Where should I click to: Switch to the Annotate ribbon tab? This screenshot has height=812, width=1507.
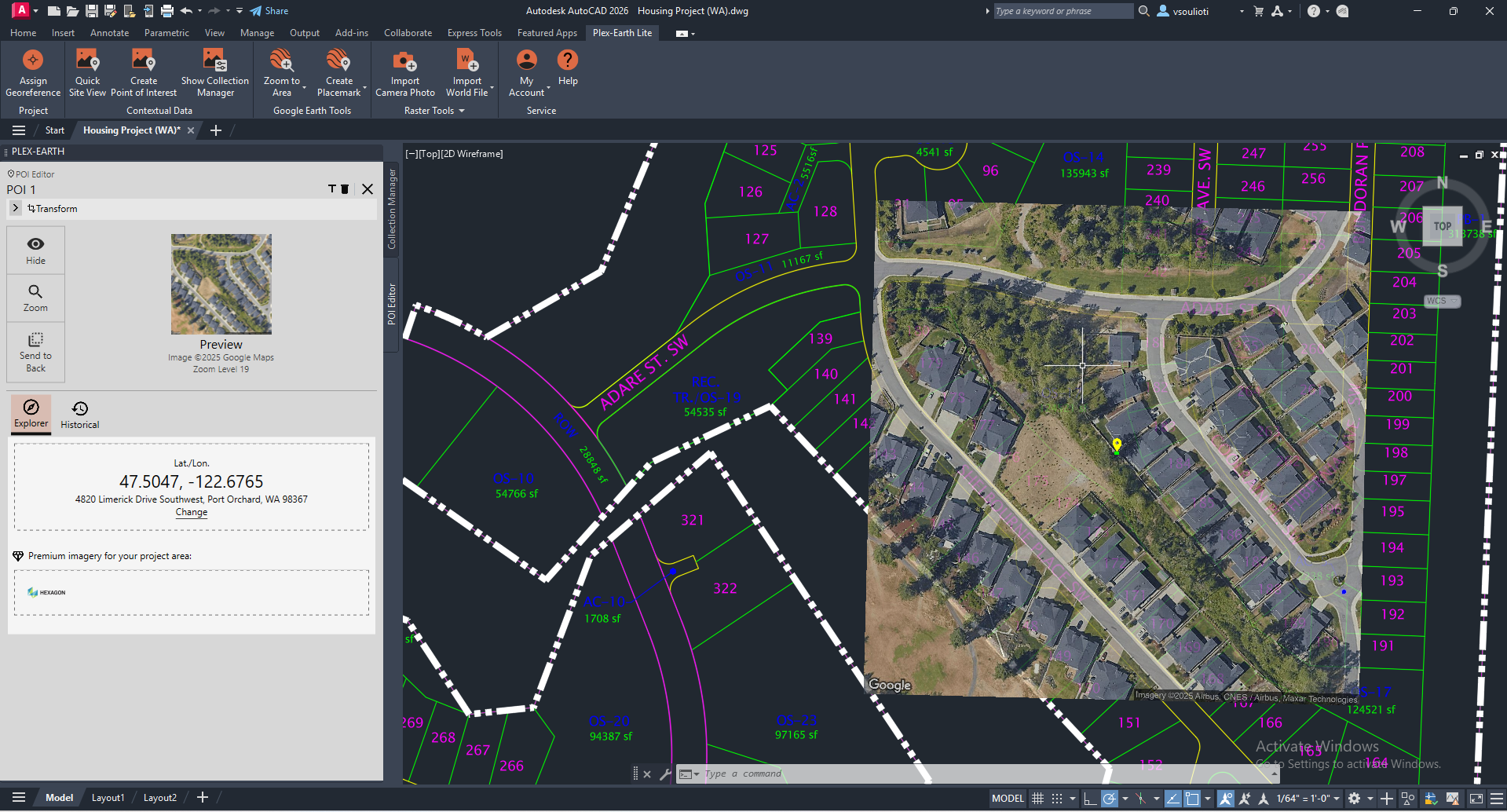(109, 33)
